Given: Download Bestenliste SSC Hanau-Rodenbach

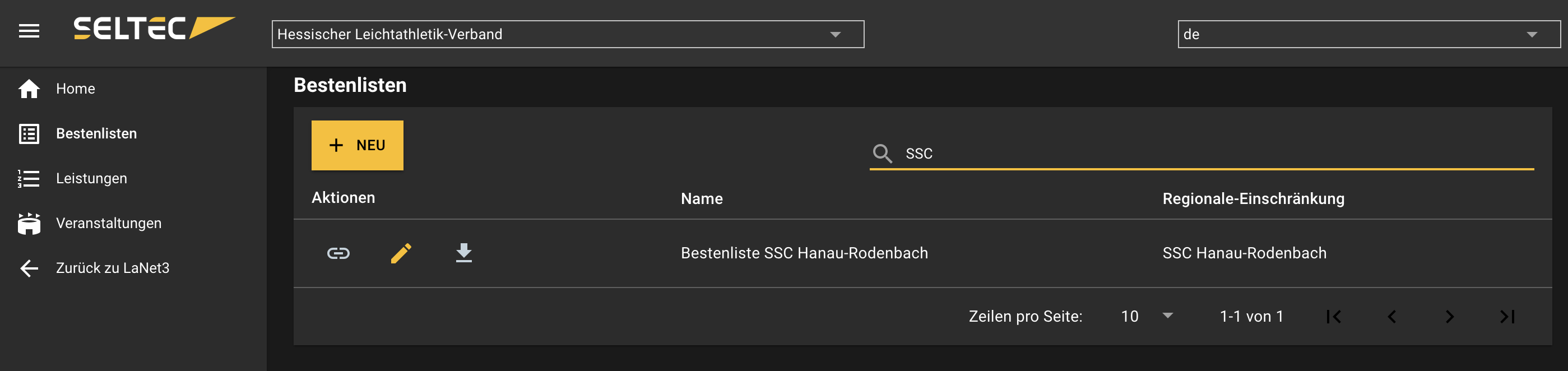Looking at the screenshot, I should (464, 253).
